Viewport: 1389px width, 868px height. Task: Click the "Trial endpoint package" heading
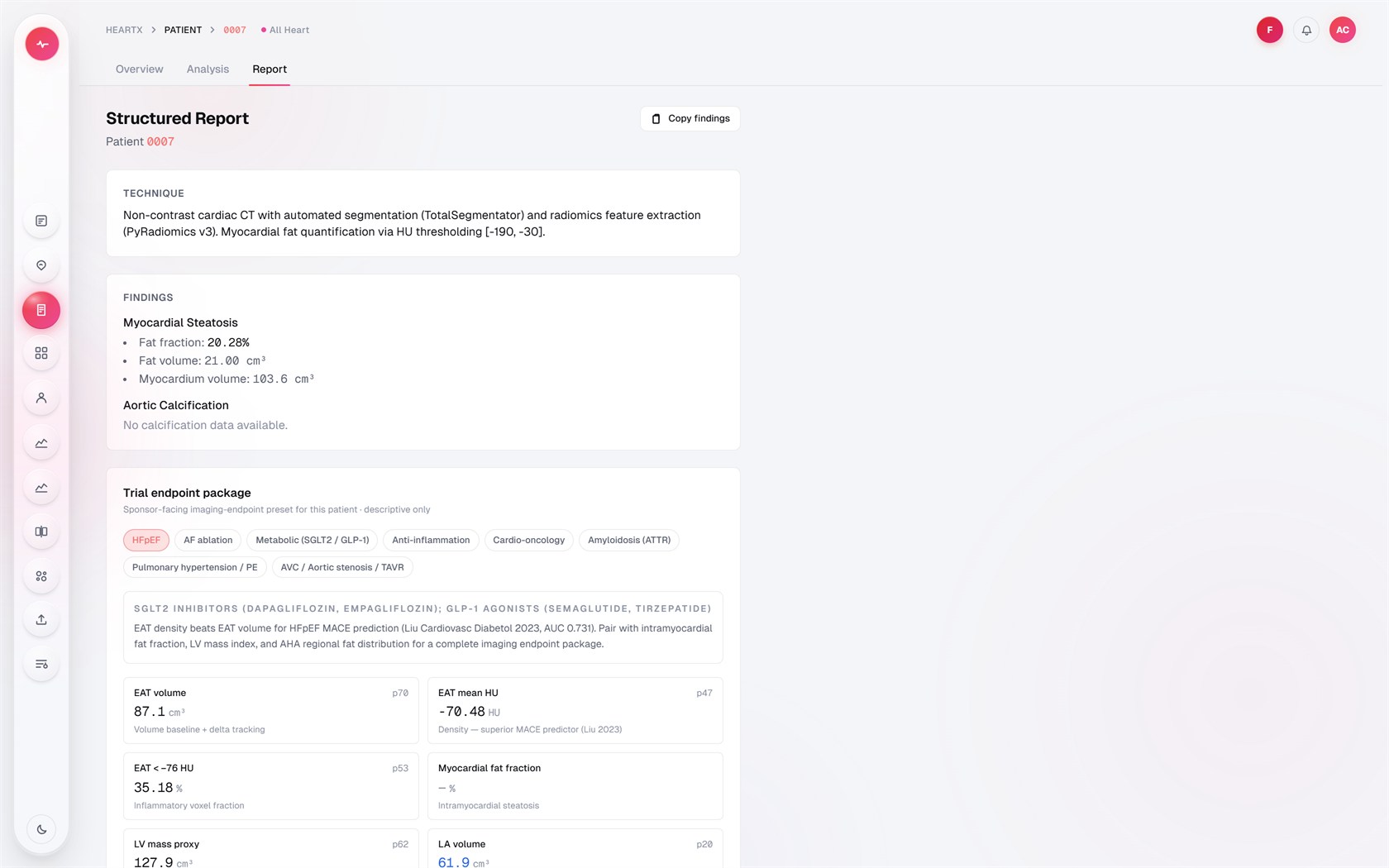[x=187, y=493]
